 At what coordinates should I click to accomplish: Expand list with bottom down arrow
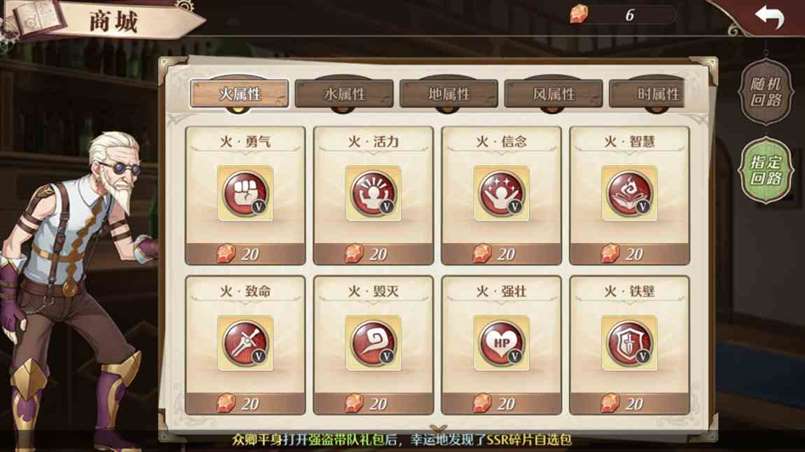point(438,427)
